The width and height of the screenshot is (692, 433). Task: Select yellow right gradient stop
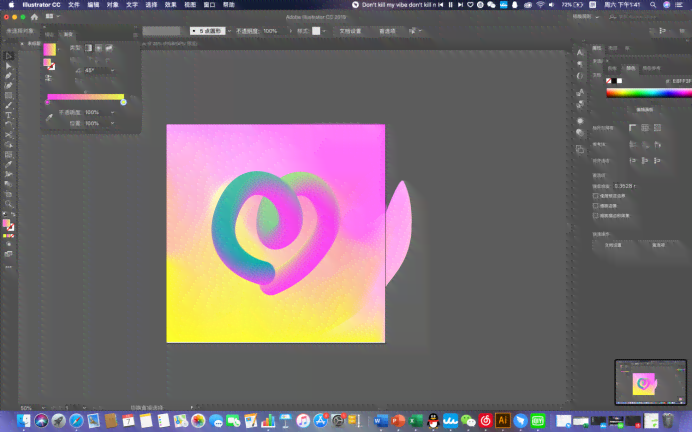124,102
